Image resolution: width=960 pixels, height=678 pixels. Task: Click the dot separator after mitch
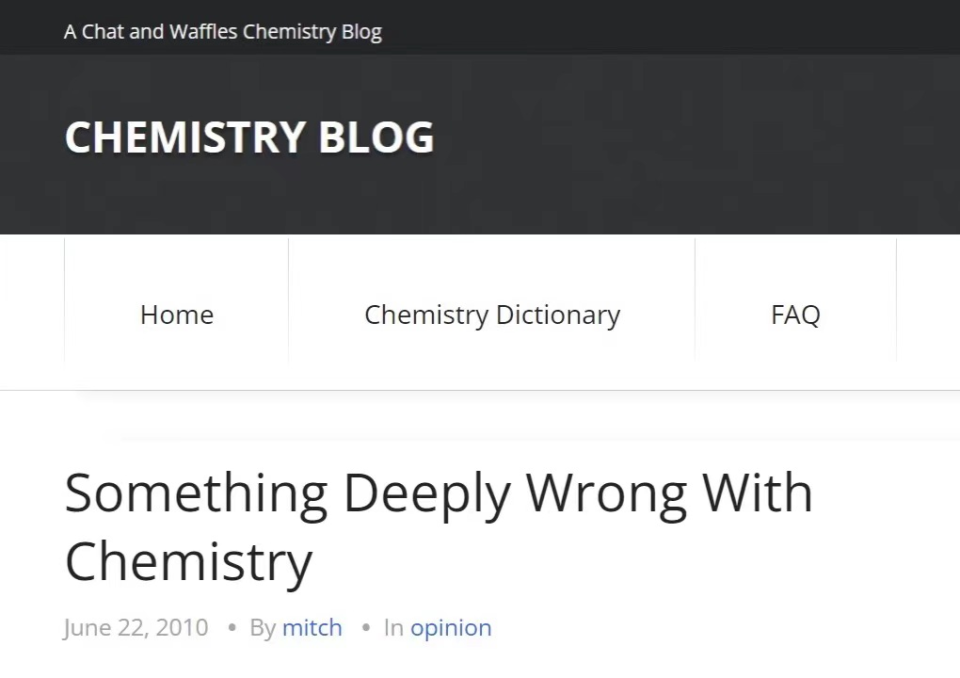tap(366, 628)
